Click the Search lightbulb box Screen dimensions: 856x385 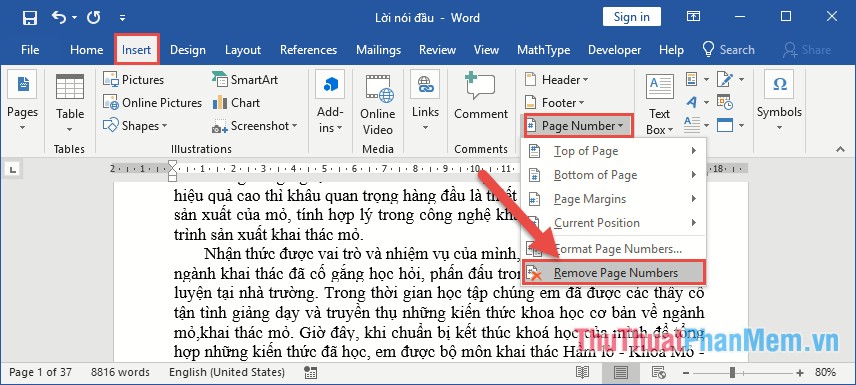(x=728, y=50)
